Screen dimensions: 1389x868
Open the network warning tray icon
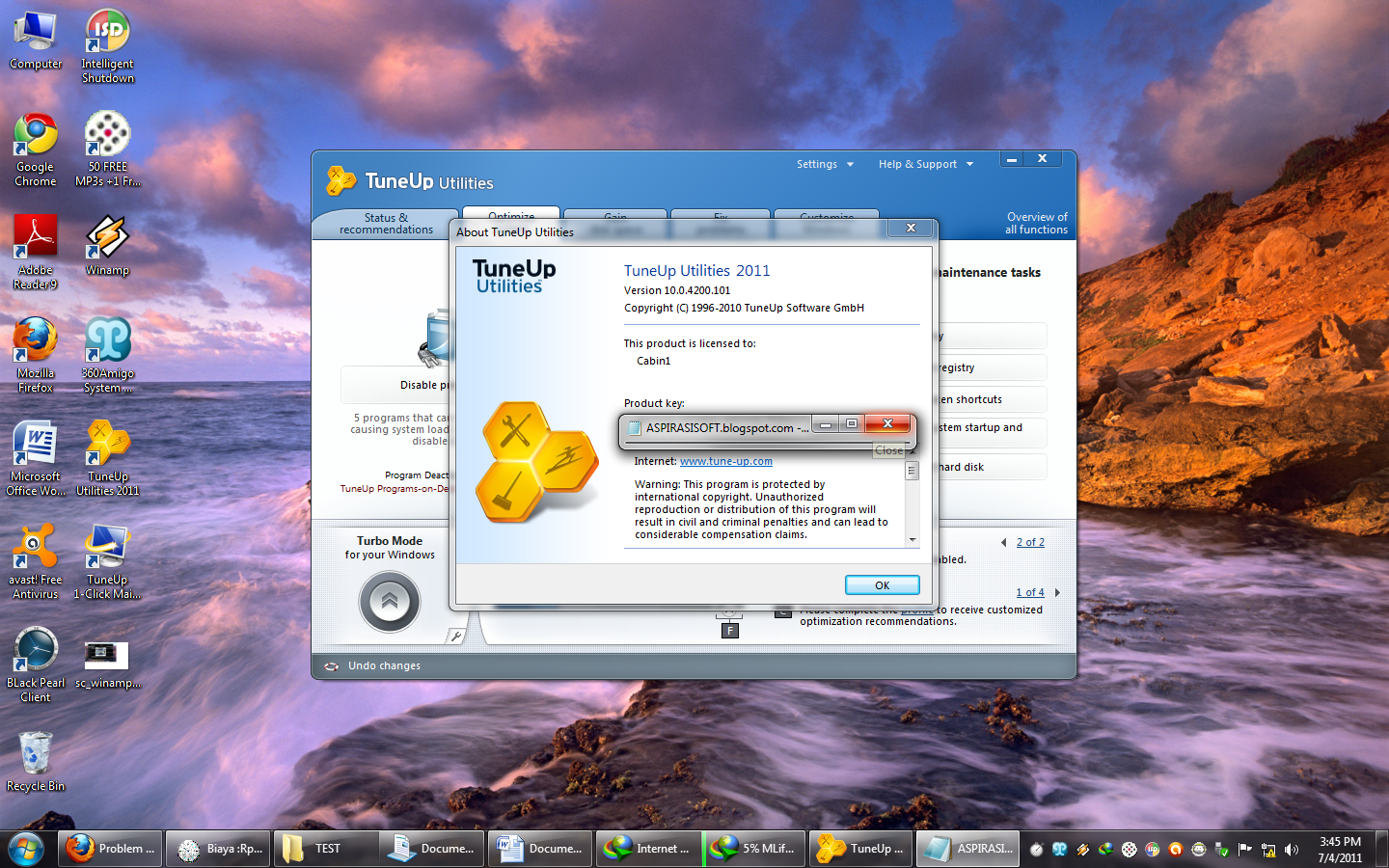(1268, 850)
